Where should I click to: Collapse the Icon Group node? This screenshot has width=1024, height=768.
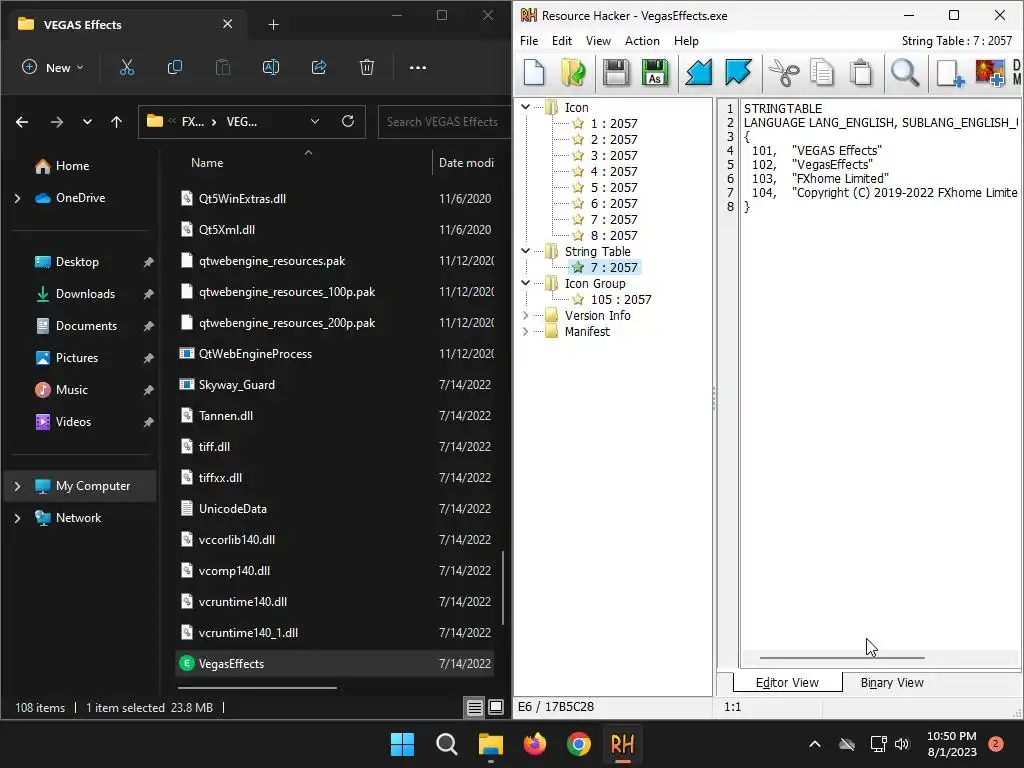point(525,283)
